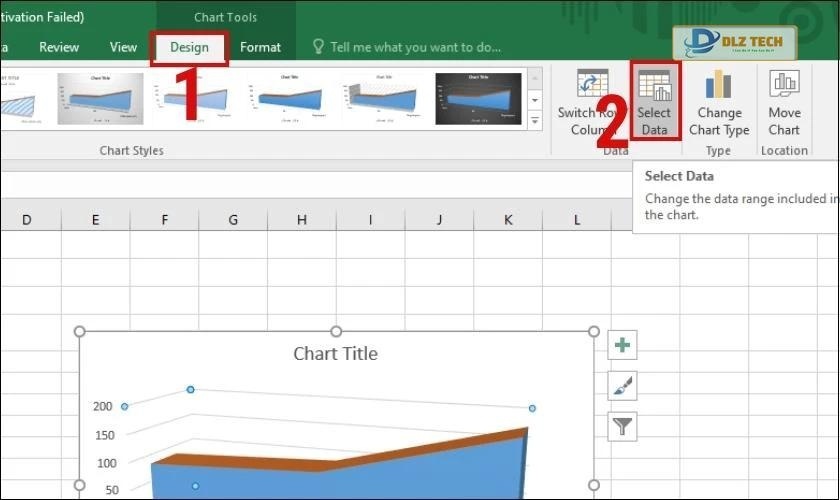Click Switch Row/Column icon
The height and width of the screenshot is (500, 840).
tap(592, 101)
